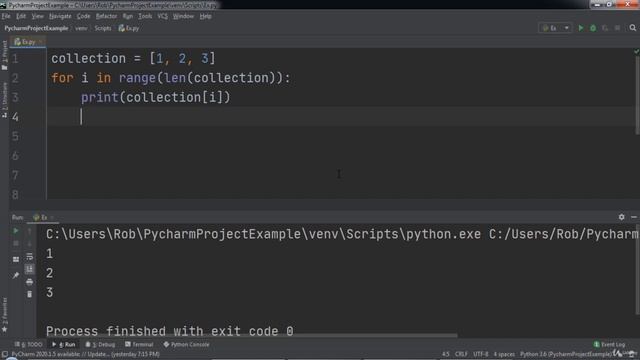Click the Run with Coverage toolbar icon
Viewport: 640px width, 360px height.
pos(605,28)
